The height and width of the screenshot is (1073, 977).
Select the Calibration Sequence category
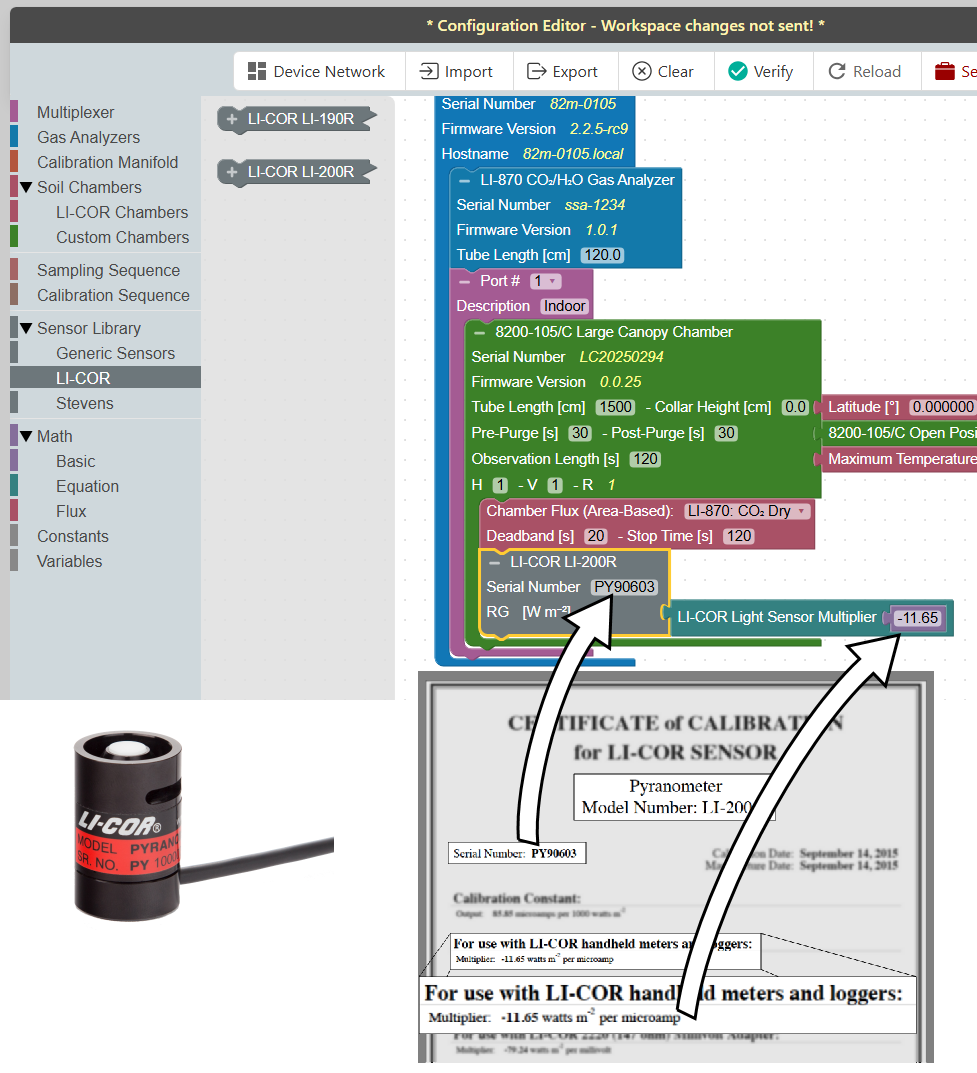113,295
